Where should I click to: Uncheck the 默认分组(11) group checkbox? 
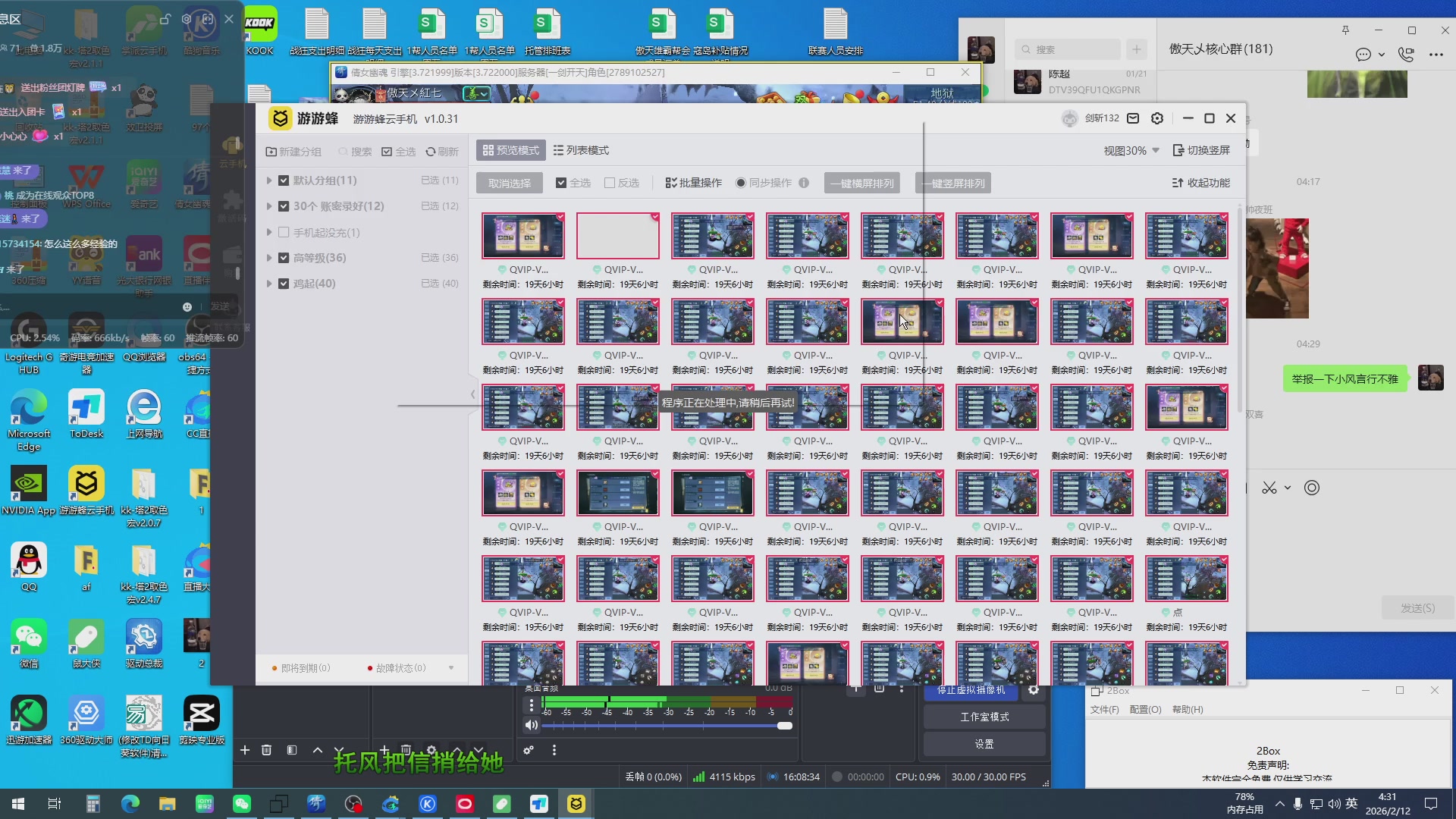click(x=284, y=180)
